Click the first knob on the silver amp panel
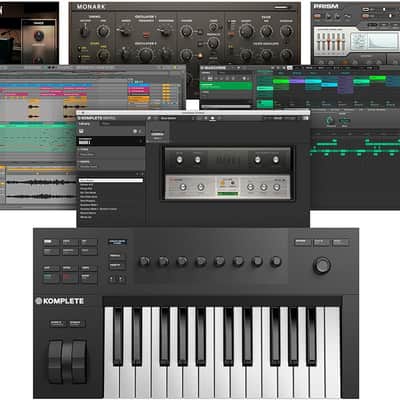 click(183, 187)
